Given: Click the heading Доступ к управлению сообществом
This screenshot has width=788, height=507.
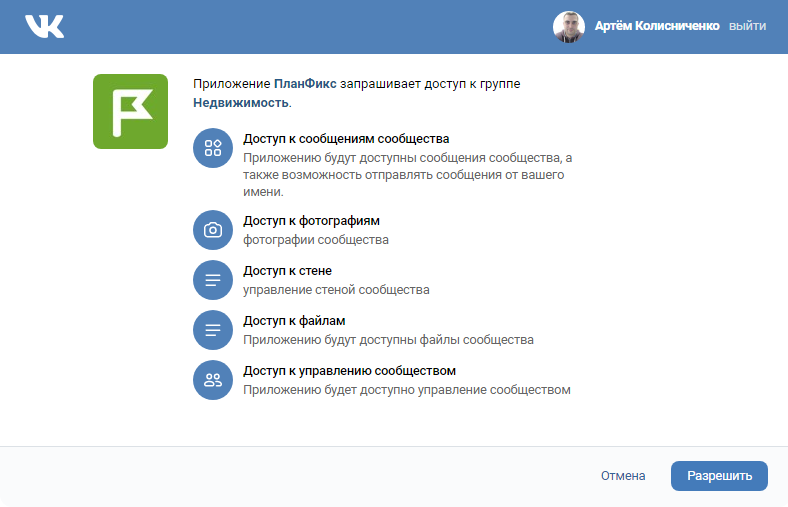Looking at the screenshot, I should coord(350,371).
